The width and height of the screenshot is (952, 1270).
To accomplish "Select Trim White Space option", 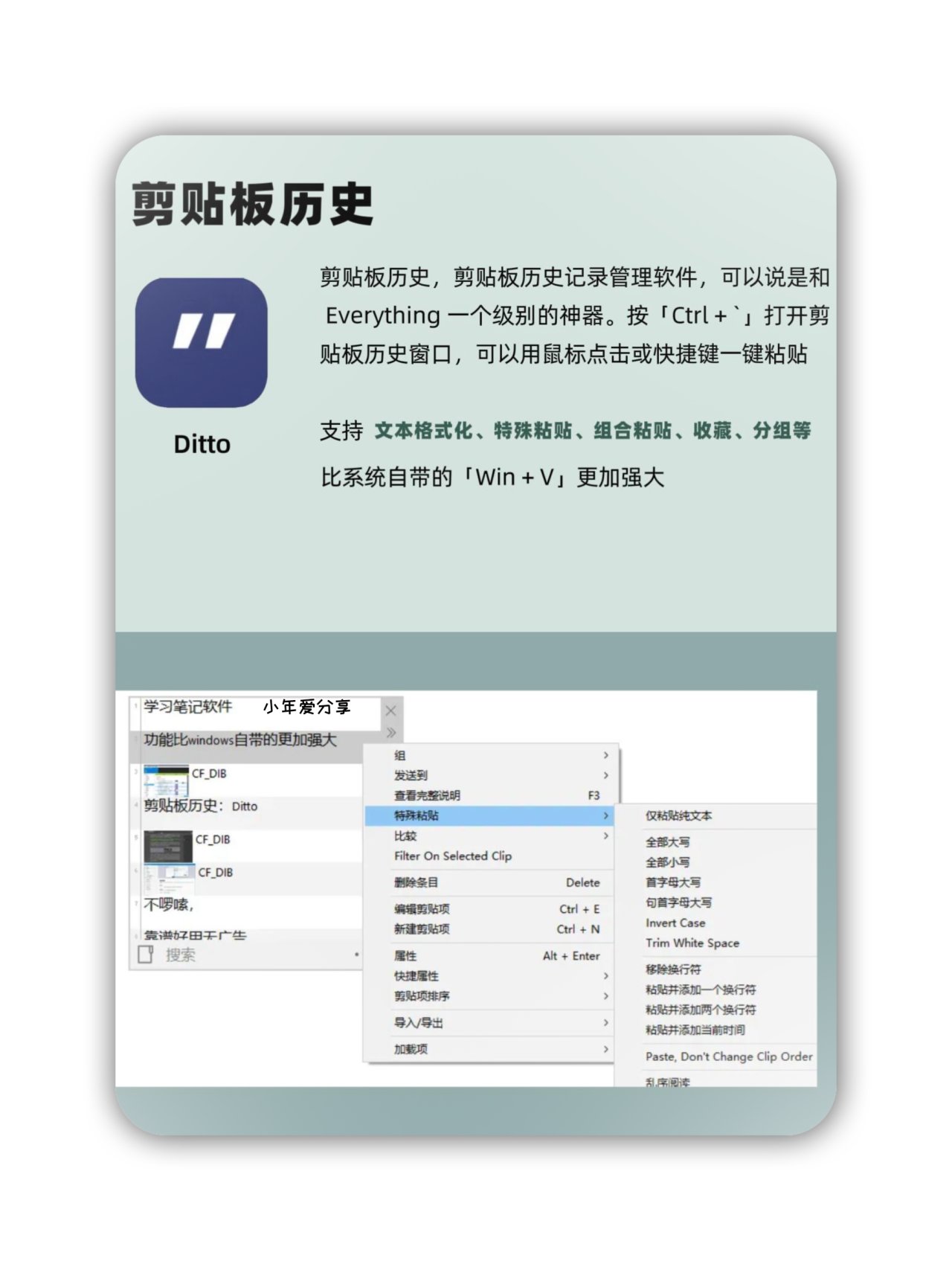I will point(692,943).
